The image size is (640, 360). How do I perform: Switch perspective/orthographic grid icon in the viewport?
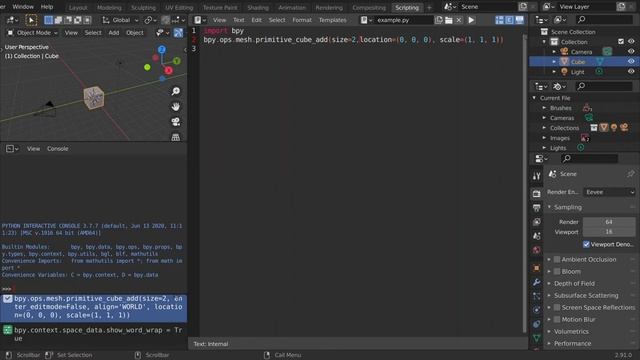click(176, 137)
